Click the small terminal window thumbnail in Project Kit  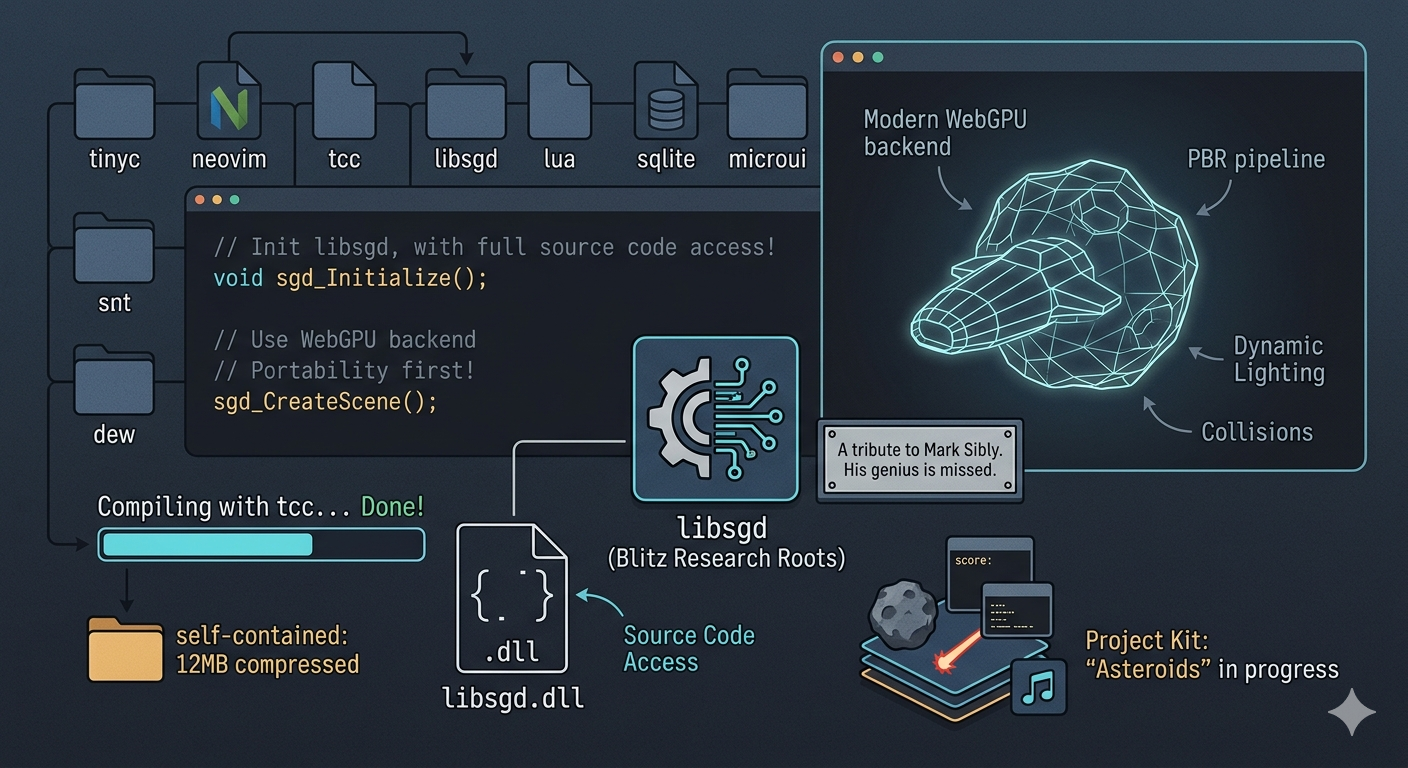pos(1016,610)
